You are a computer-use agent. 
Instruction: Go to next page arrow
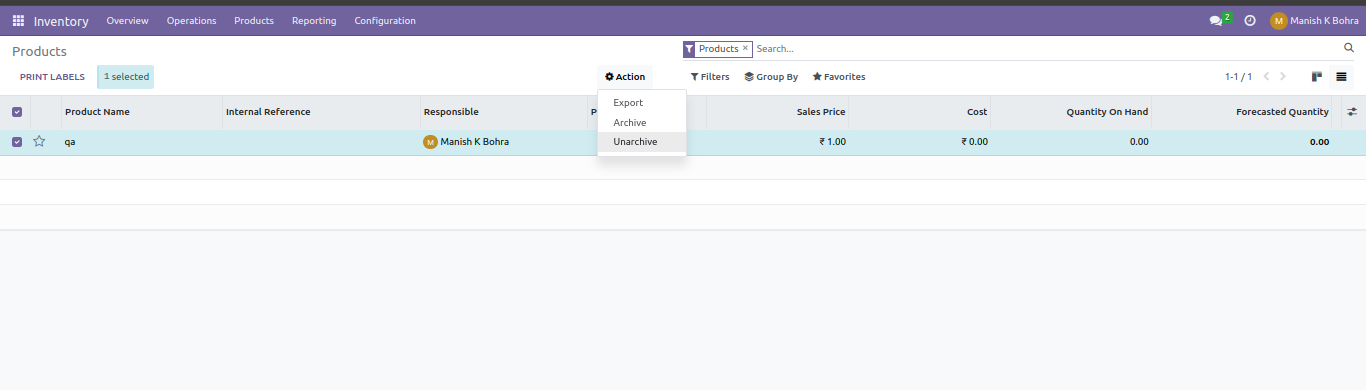coord(1283,77)
